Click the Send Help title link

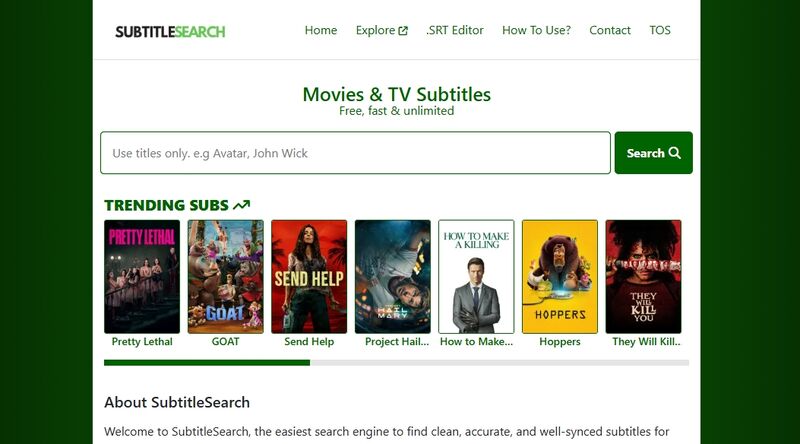coord(309,341)
